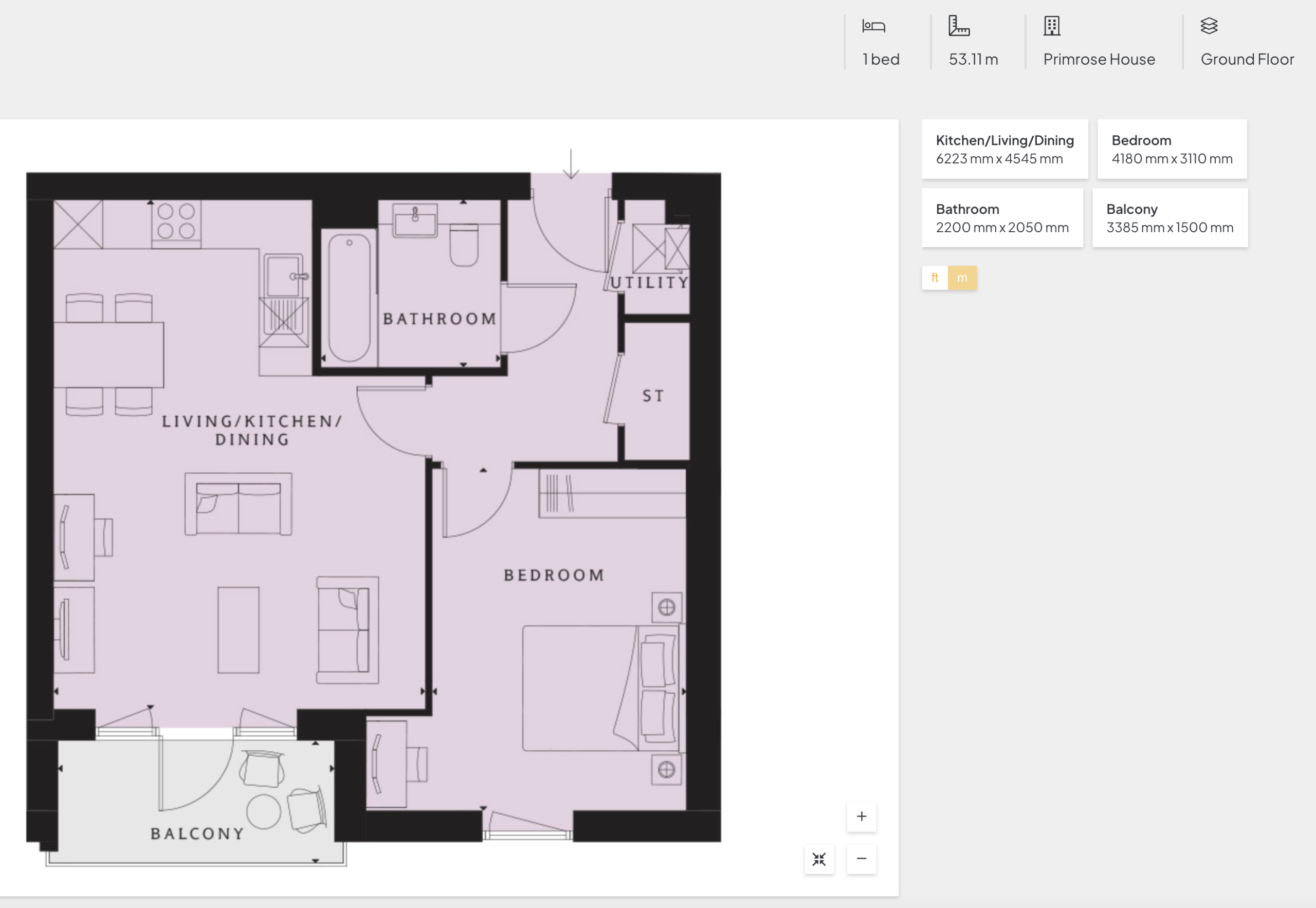Open the Kitchen/Living/Dining dimensions card

(1004, 149)
